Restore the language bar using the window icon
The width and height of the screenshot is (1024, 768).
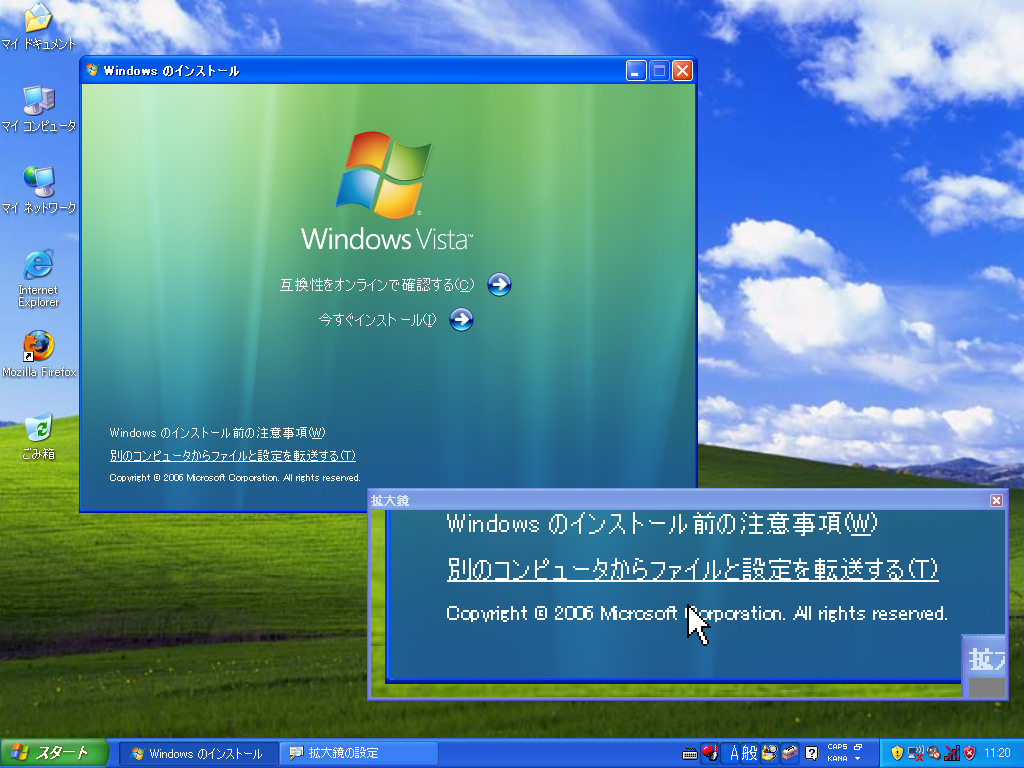[x=858, y=746]
